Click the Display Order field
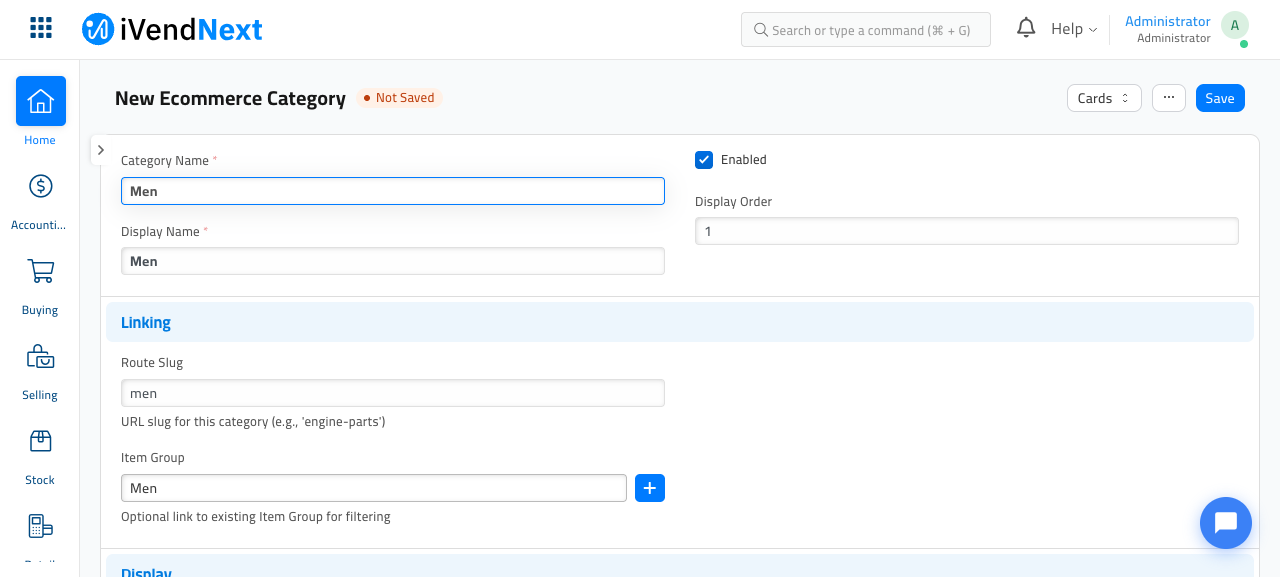This screenshot has width=1280, height=577. click(x=967, y=231)
